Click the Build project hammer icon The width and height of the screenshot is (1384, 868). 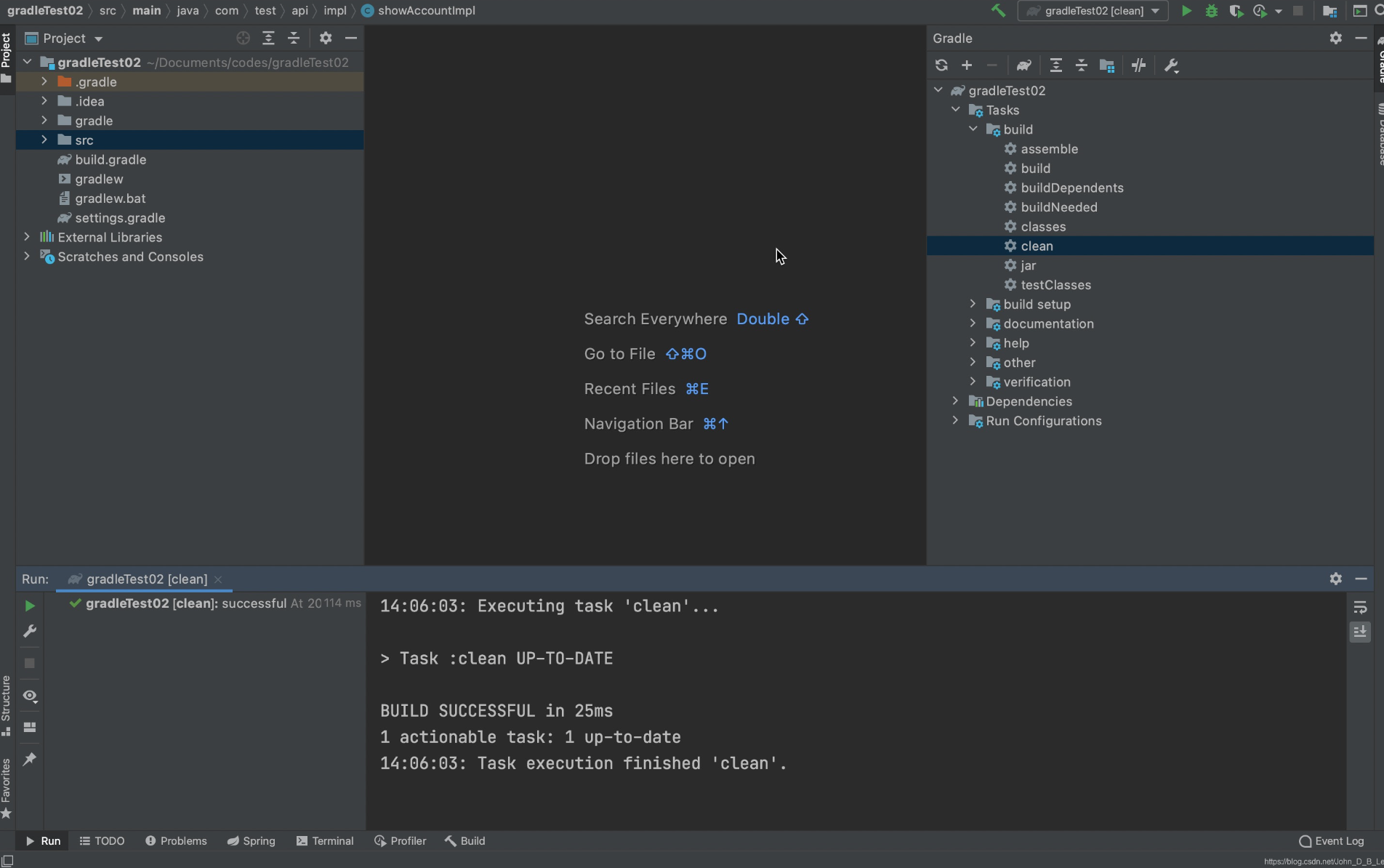coord(998,11)
